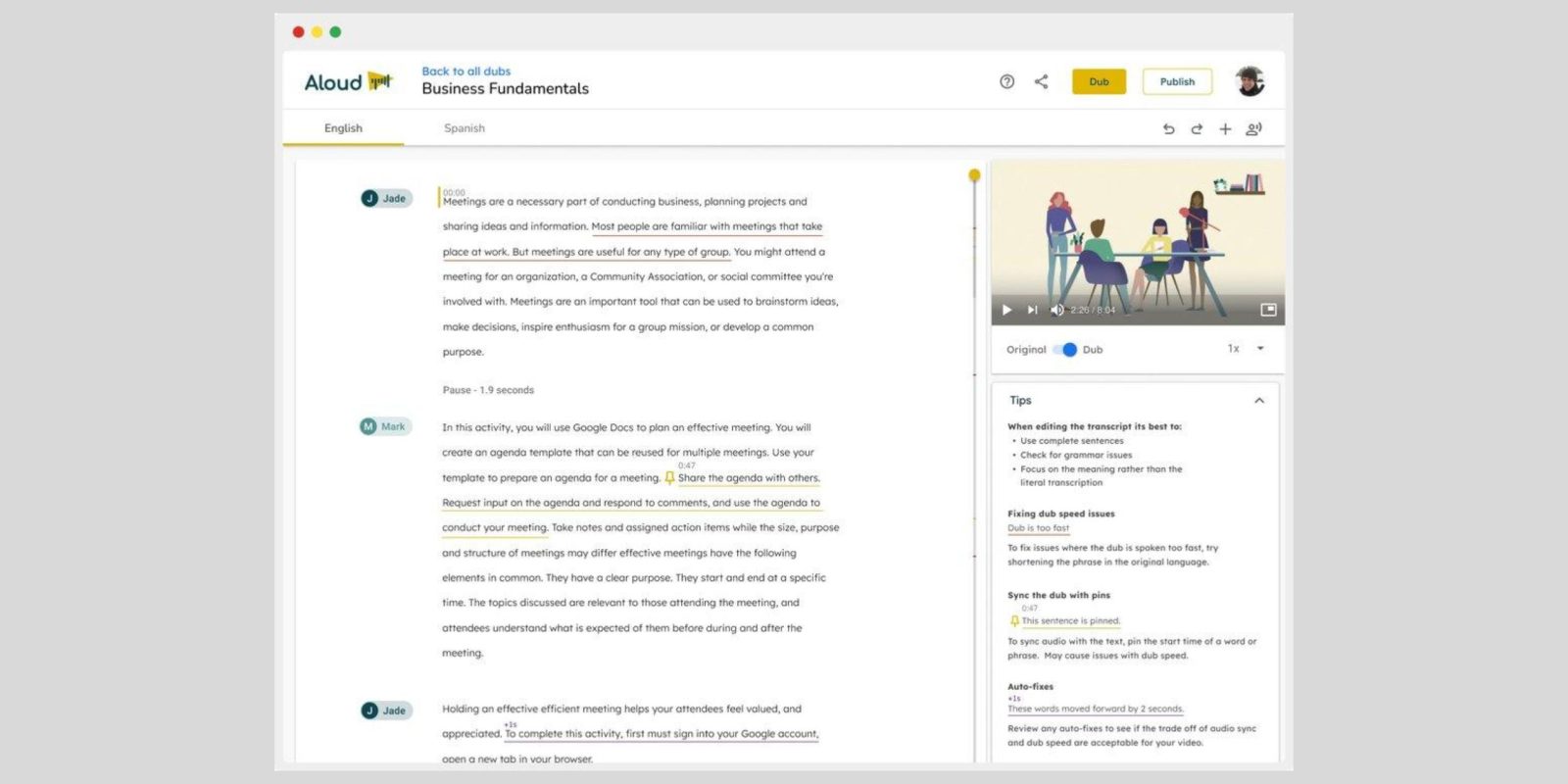Screen dimensions: 1568x784
Task: Mute the video volume icon
Action: tap(1056, 310)
